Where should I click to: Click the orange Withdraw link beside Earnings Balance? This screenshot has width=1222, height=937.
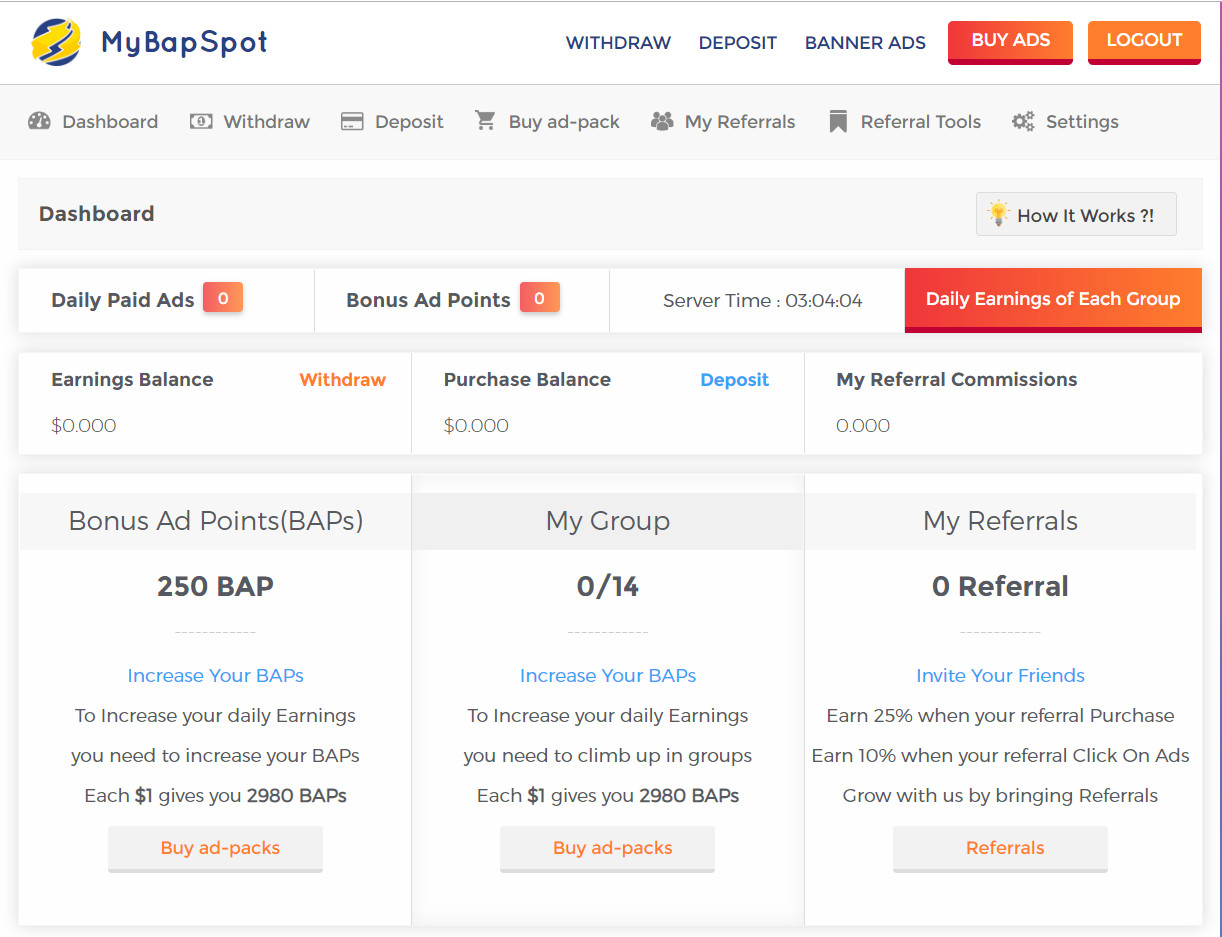[342, 380]
